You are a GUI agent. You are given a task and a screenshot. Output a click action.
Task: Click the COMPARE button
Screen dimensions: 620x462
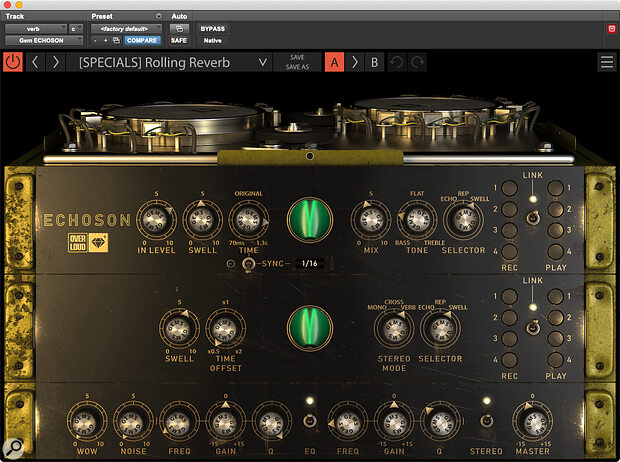[142, 40]
